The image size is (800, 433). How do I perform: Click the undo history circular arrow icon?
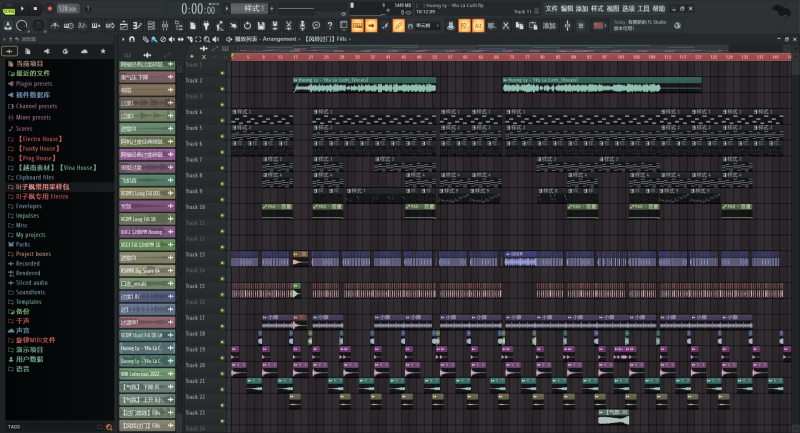pos(247,26)
